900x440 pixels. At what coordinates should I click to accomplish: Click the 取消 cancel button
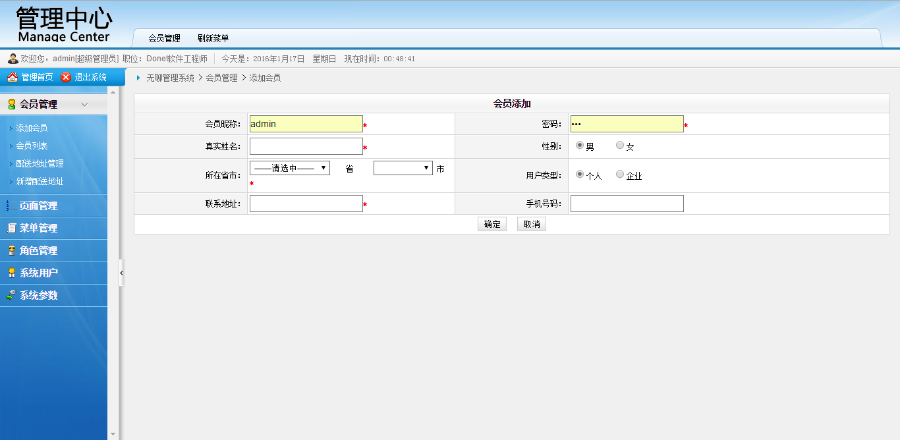[x=532, y=224]
